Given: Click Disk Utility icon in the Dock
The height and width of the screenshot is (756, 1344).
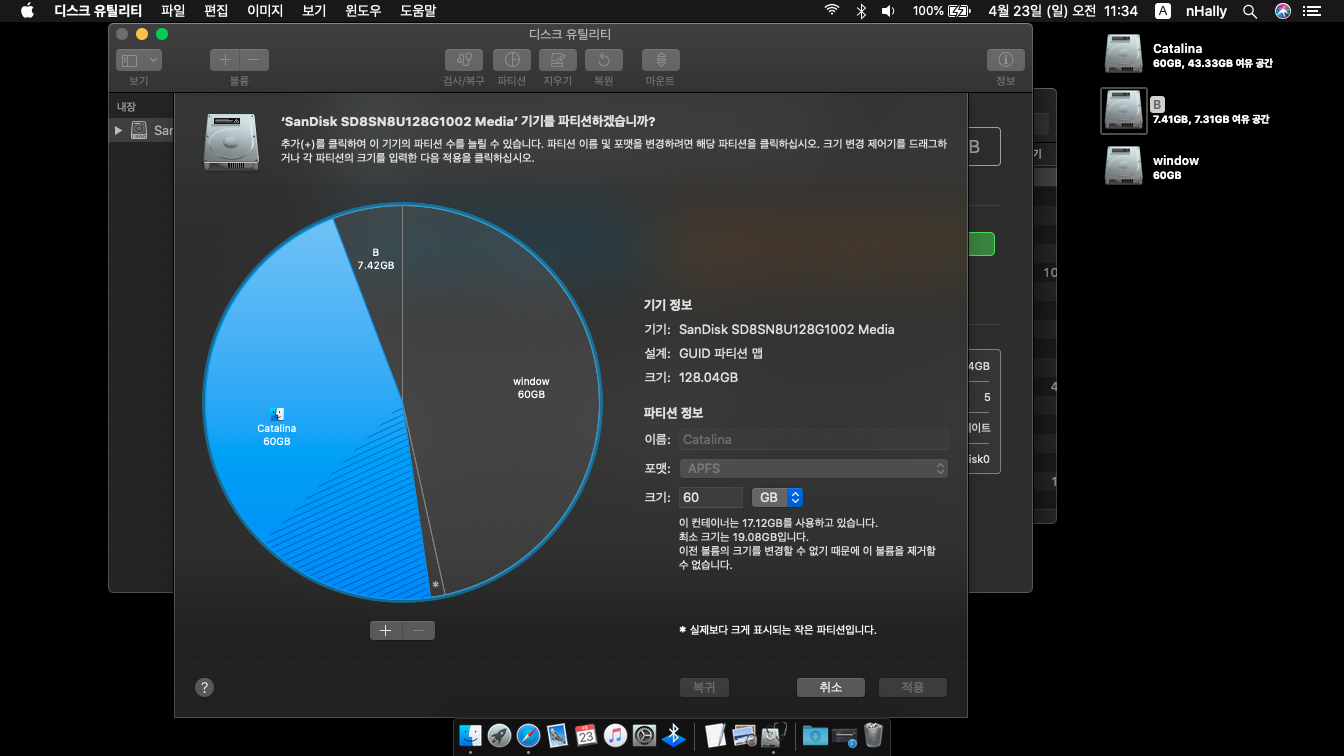Looking at the screenshot, I should [772, 735].
